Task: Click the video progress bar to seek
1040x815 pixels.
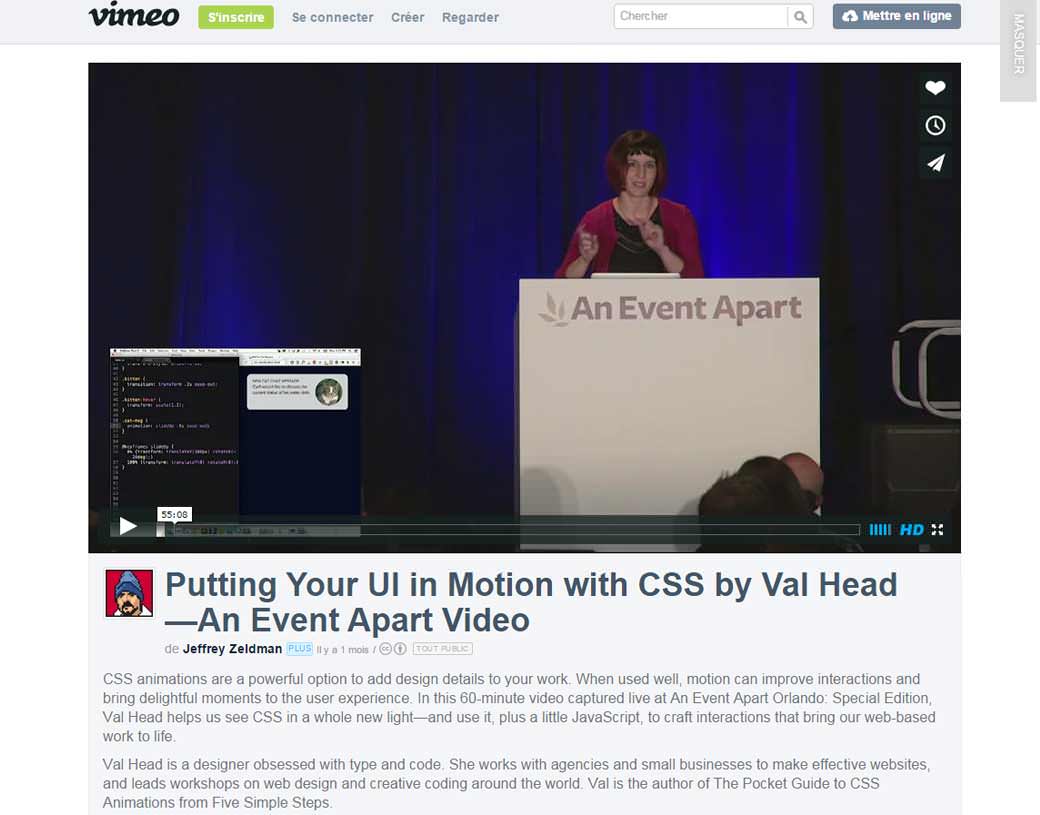Action: coord(500,529)
